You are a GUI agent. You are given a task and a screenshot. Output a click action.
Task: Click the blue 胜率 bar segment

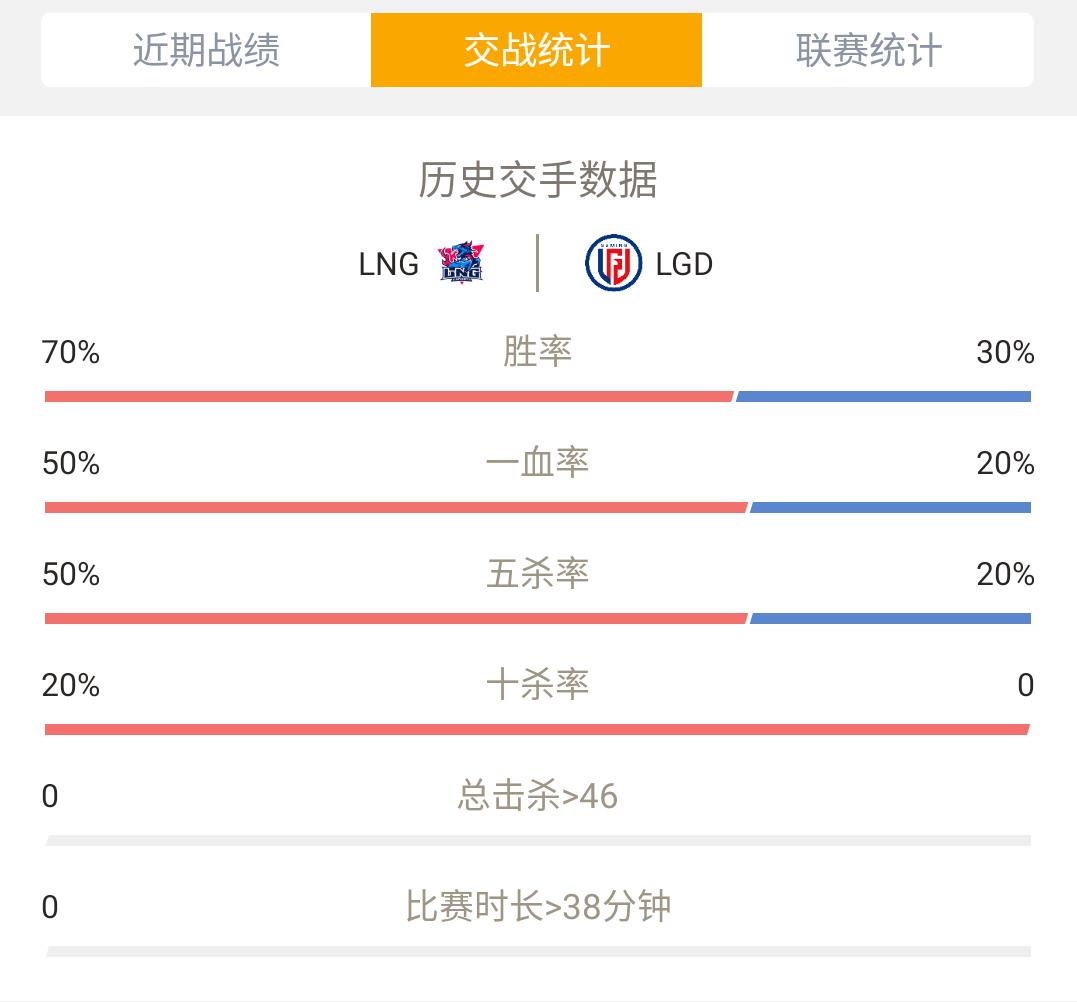pos(883,396)
